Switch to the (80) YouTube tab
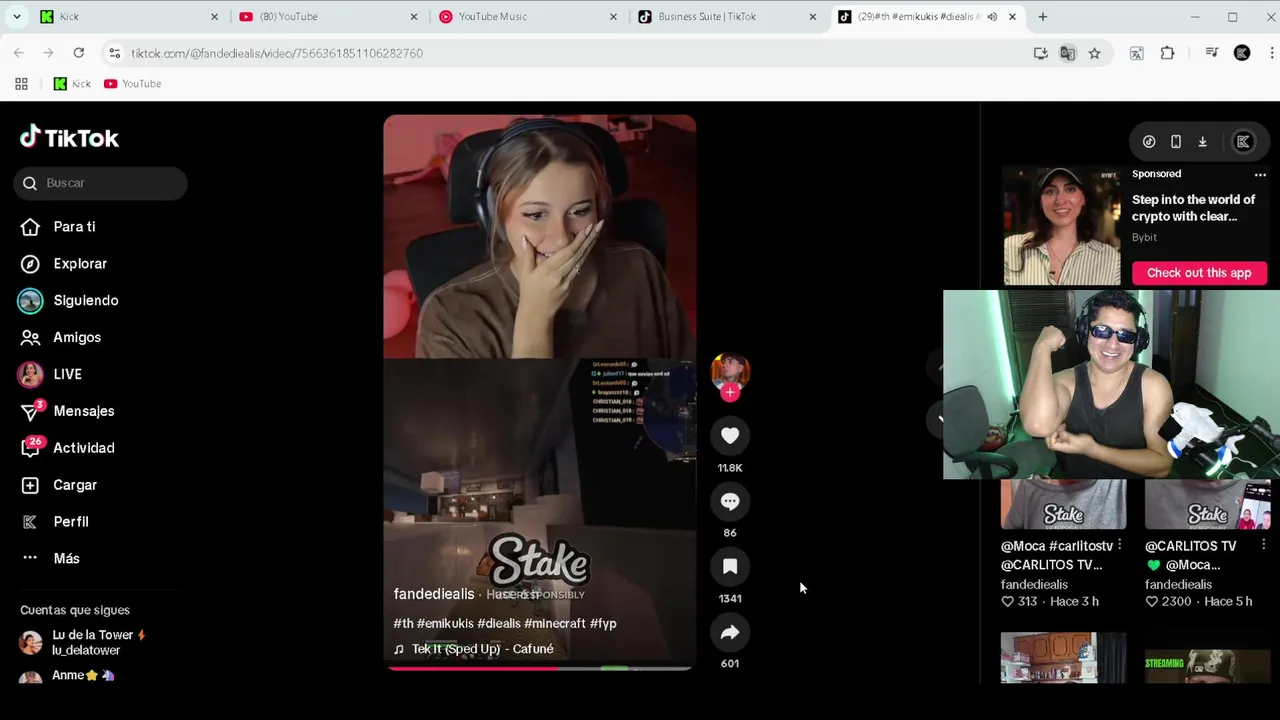The height and width of the screenshot is (720, 1280). pos(326,17)
